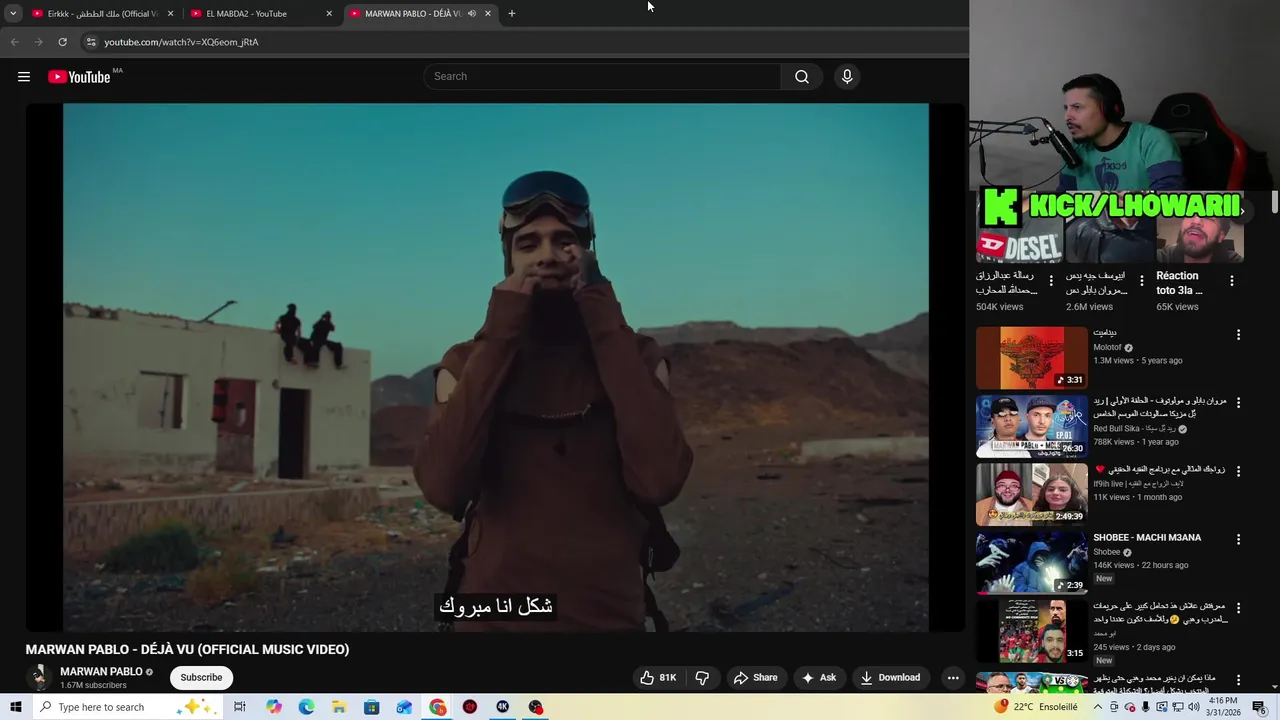Open File Explorer from the taskbar
This screenshot has width=1280, height=720.
pyautogui.click(x=339, y=707)
